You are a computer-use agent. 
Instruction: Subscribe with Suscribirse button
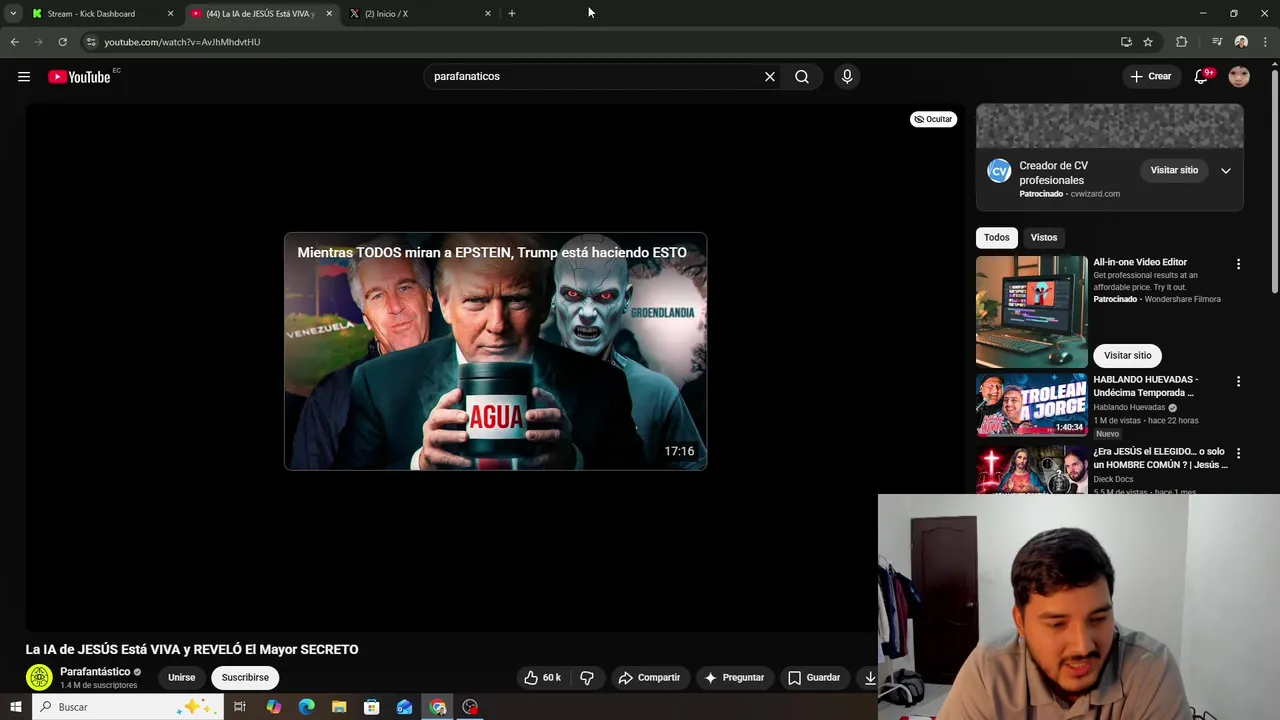pos(245,677)
